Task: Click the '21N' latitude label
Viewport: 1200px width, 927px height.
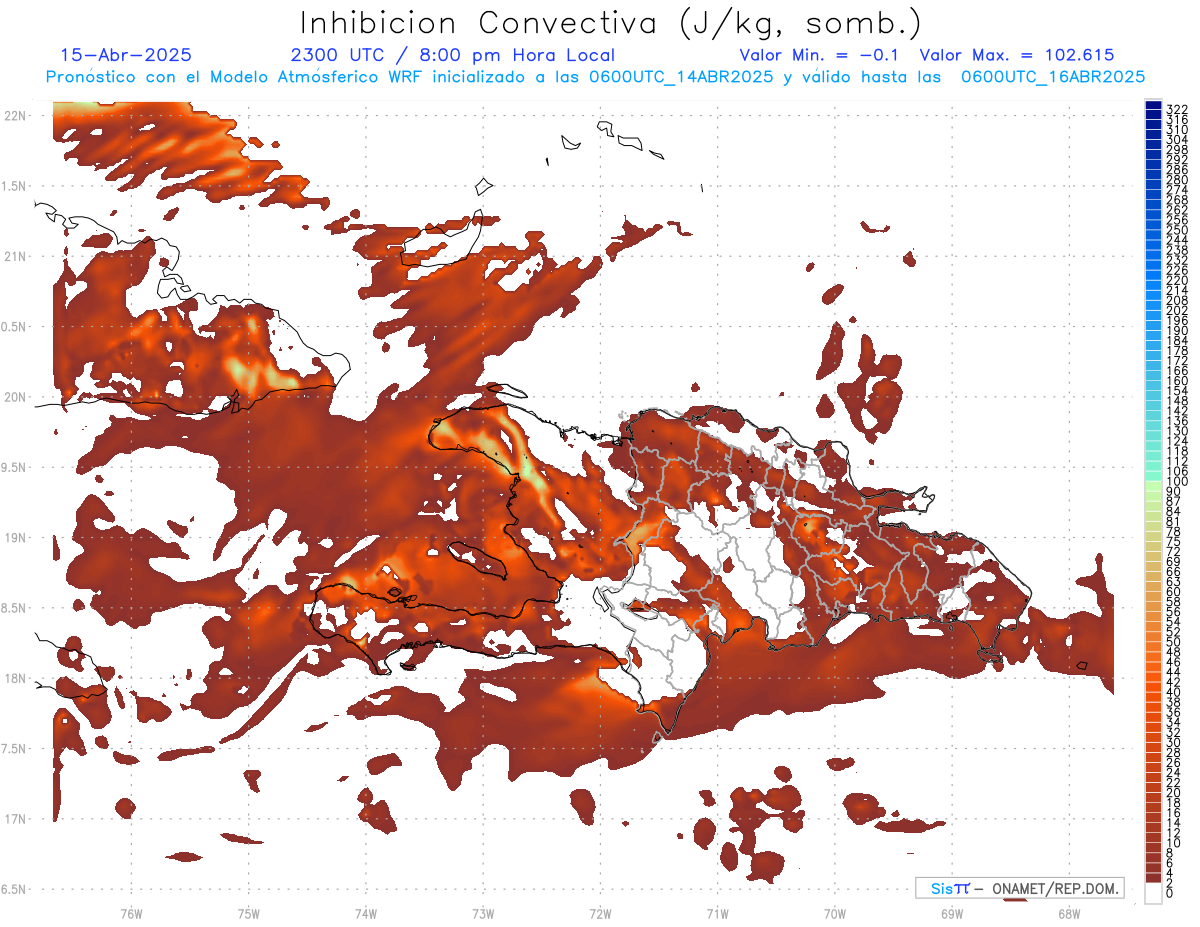Action: (15, 257)
